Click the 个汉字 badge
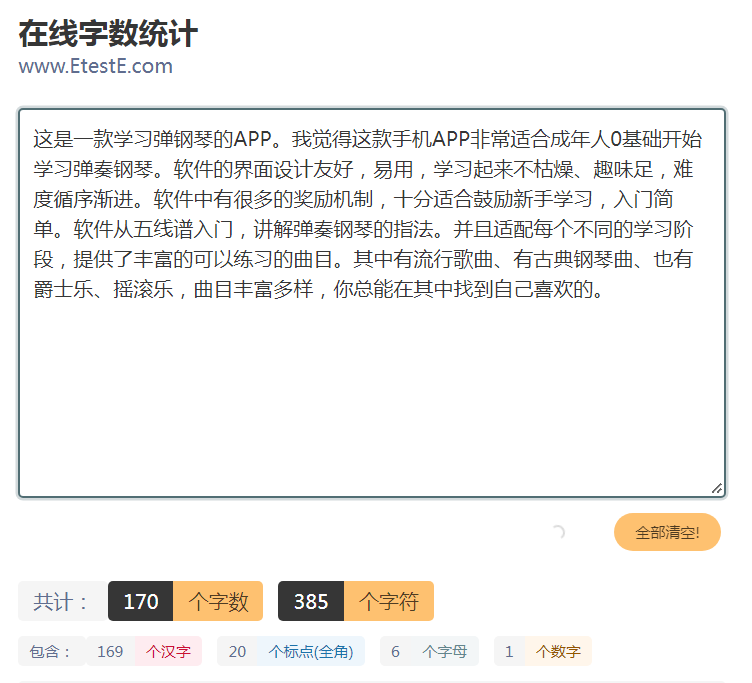 click(x=168, y=651)
